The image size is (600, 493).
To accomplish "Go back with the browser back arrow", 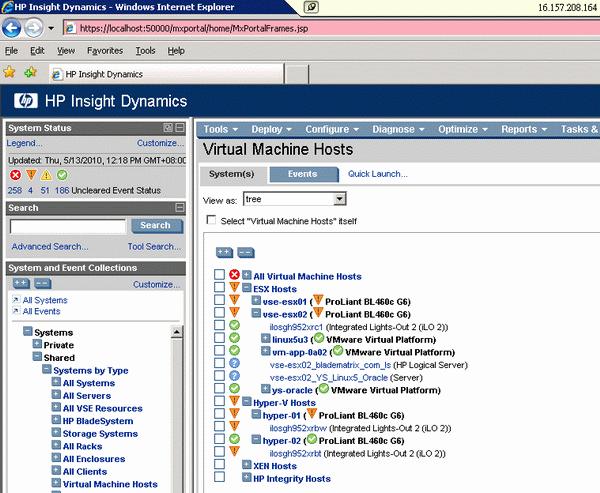I will (x=11, y=28).
